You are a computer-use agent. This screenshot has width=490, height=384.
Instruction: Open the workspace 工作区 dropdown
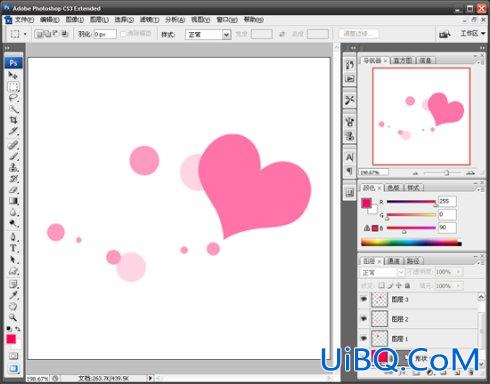[473, 33]
